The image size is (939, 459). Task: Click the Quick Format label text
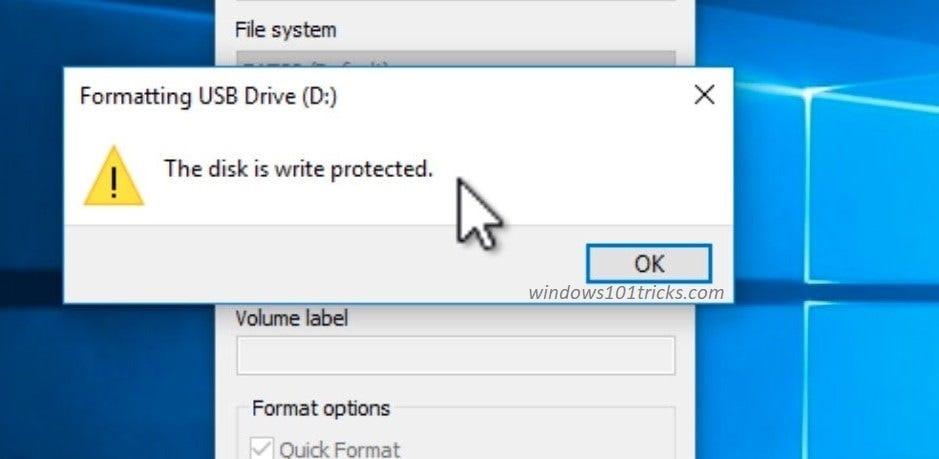coord(340,449)
